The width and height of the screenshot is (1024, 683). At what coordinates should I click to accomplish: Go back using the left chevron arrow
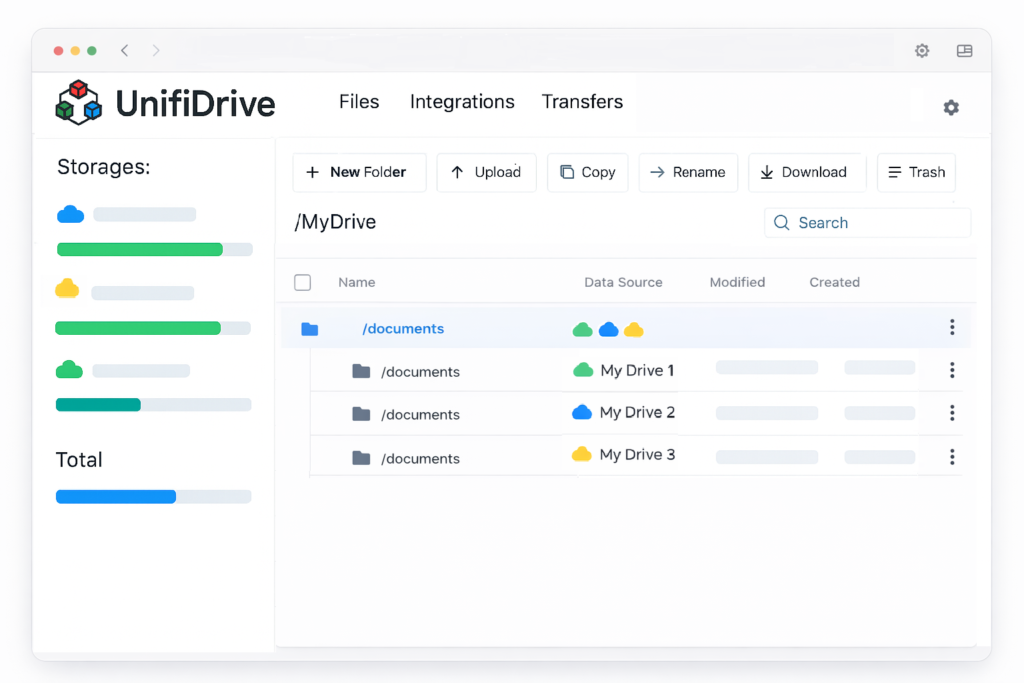[125, 51]
